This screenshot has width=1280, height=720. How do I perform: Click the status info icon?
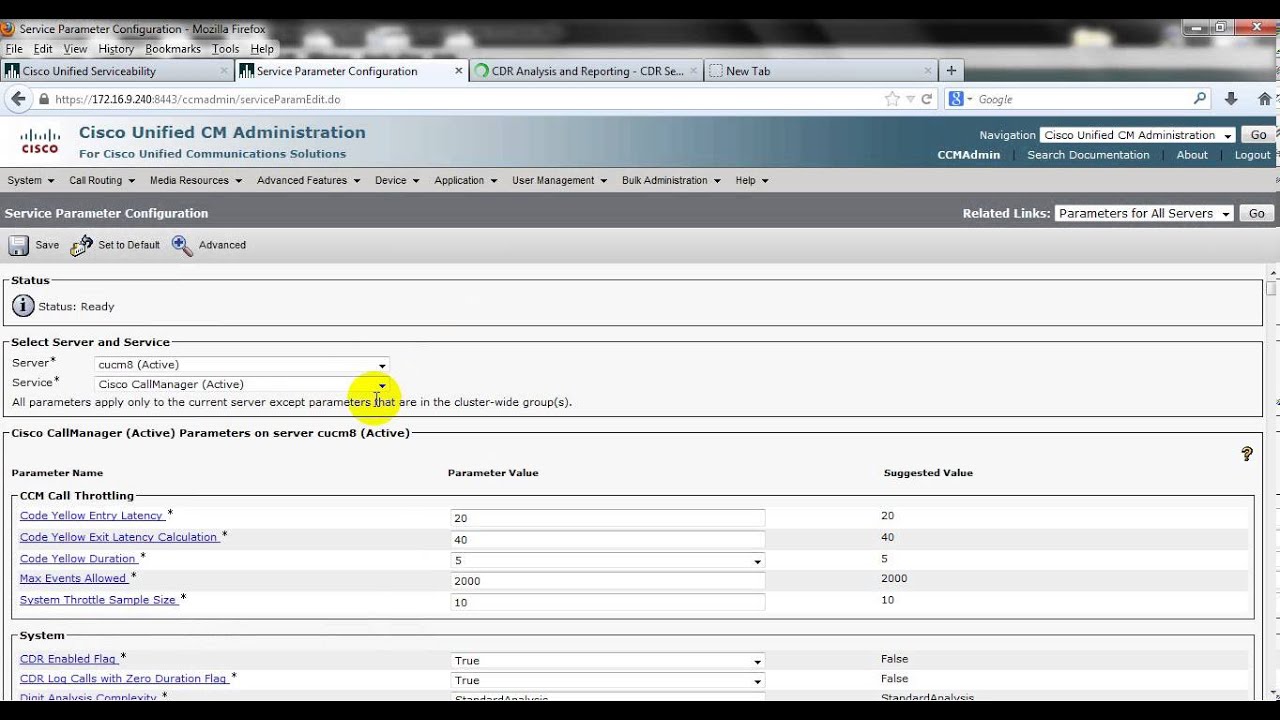(x=23, y=306)
